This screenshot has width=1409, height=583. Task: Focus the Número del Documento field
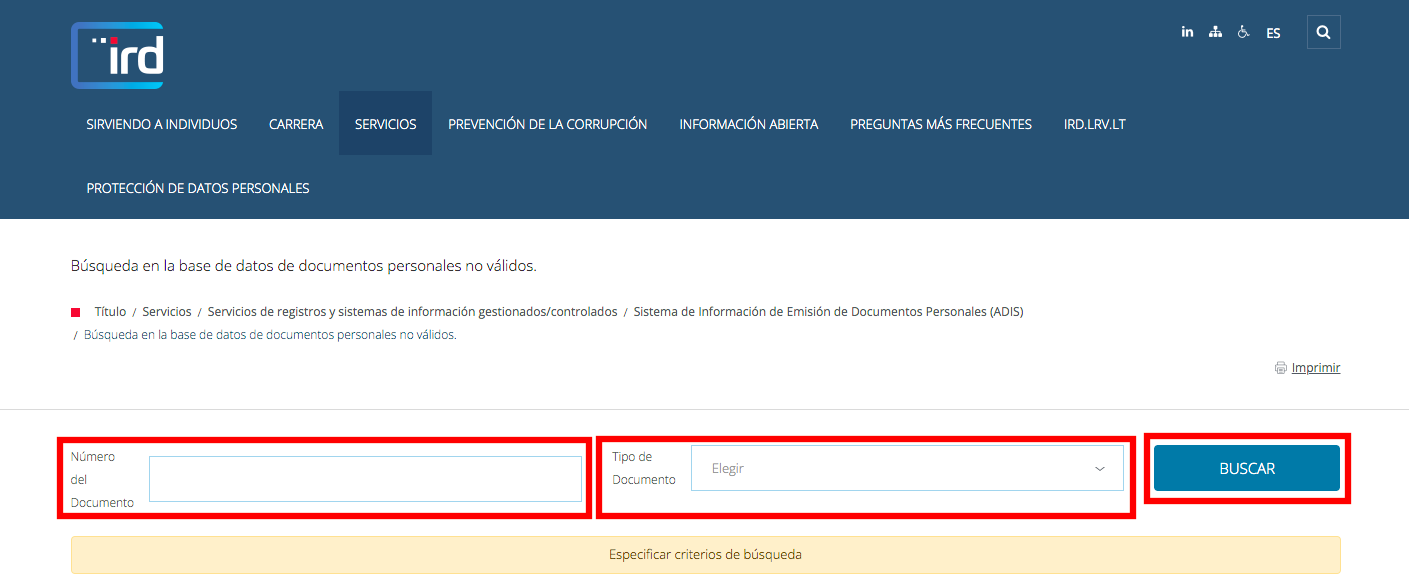click(365, 479)
